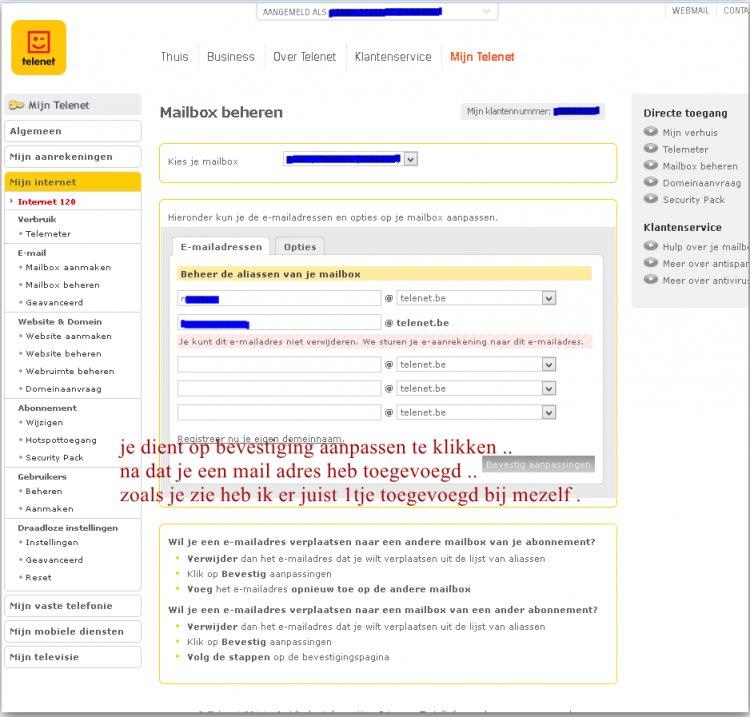Click the arrow icon next to Meer over antivirus

click(x=651, y=279)
